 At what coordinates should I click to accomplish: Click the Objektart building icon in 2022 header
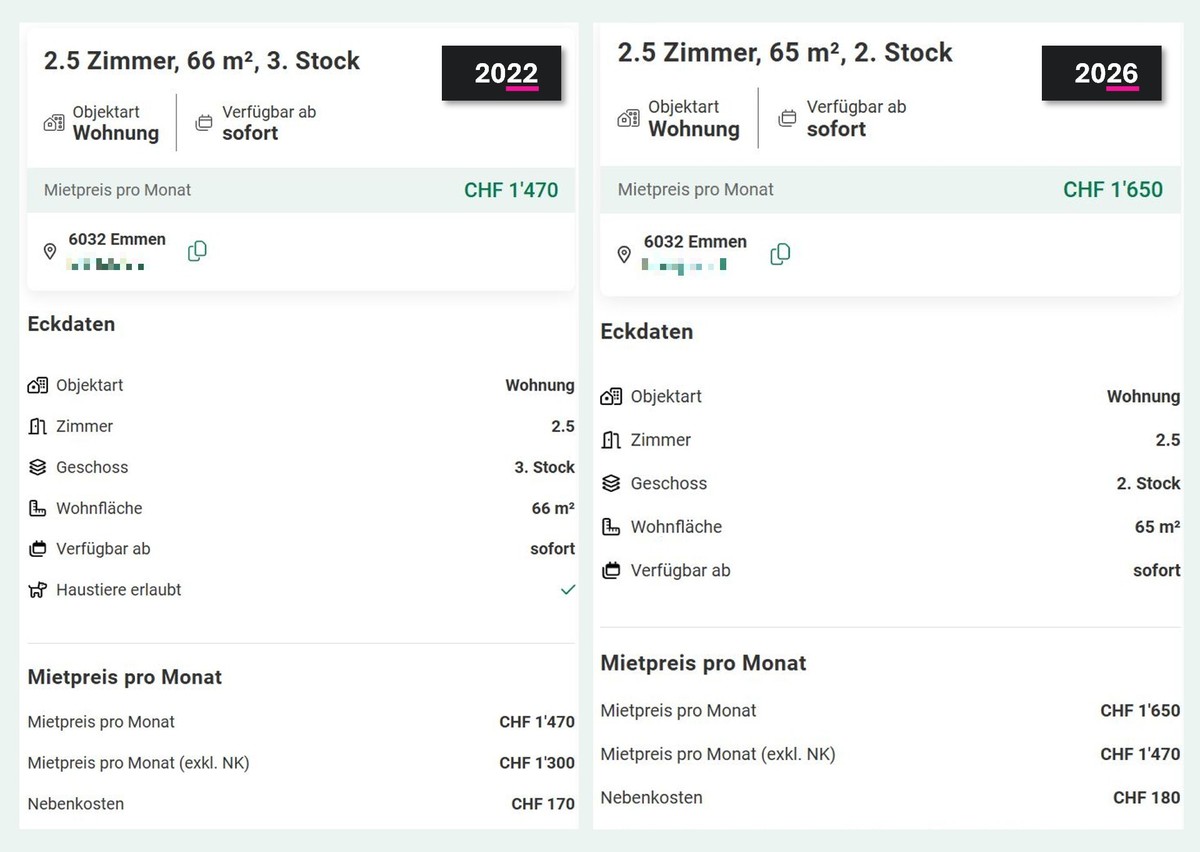point(54,123)
